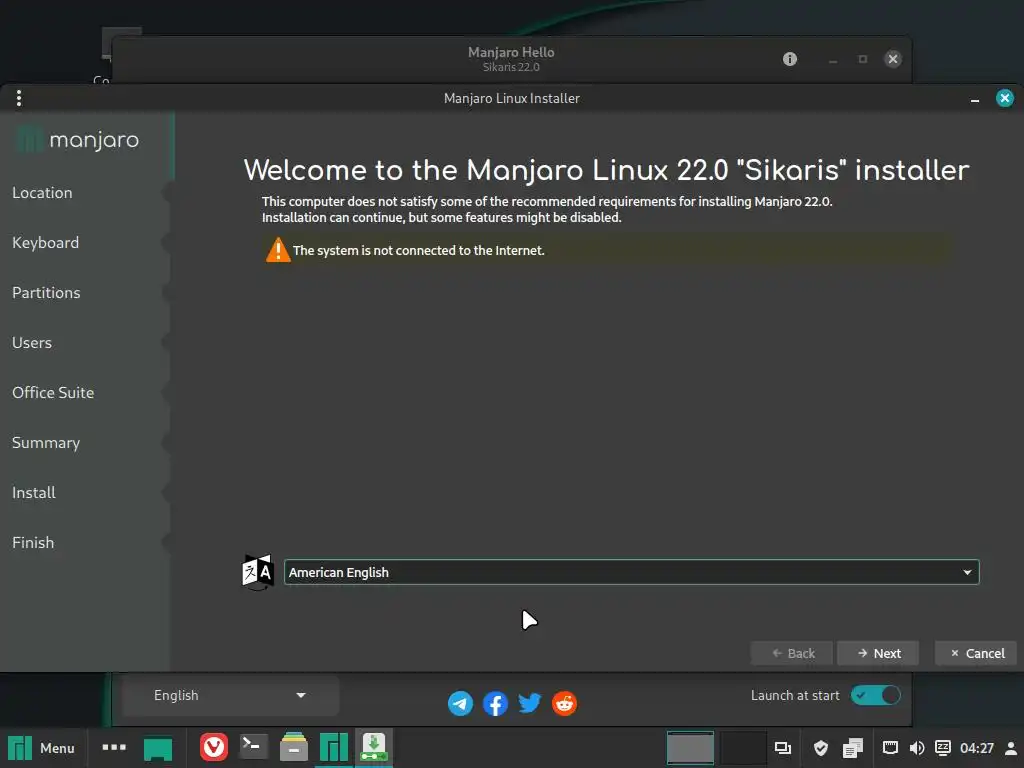Toggle the Launch at start switch

tap(875, 695)
